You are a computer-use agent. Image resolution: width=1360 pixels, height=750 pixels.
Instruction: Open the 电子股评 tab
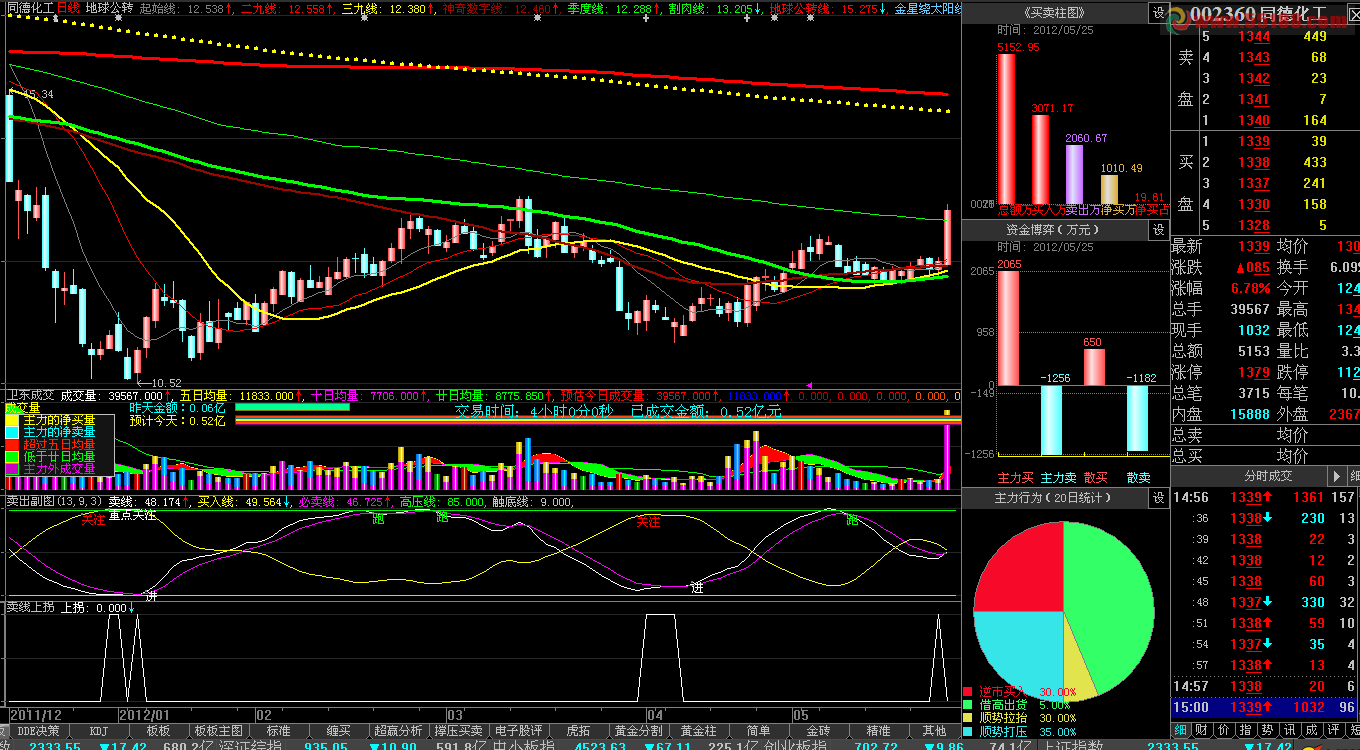coord(518,730)
